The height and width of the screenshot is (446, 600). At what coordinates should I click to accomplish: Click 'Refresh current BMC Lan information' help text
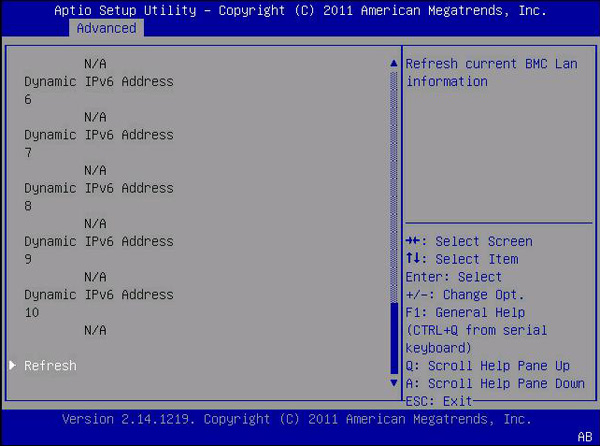(x=492, y=72)
